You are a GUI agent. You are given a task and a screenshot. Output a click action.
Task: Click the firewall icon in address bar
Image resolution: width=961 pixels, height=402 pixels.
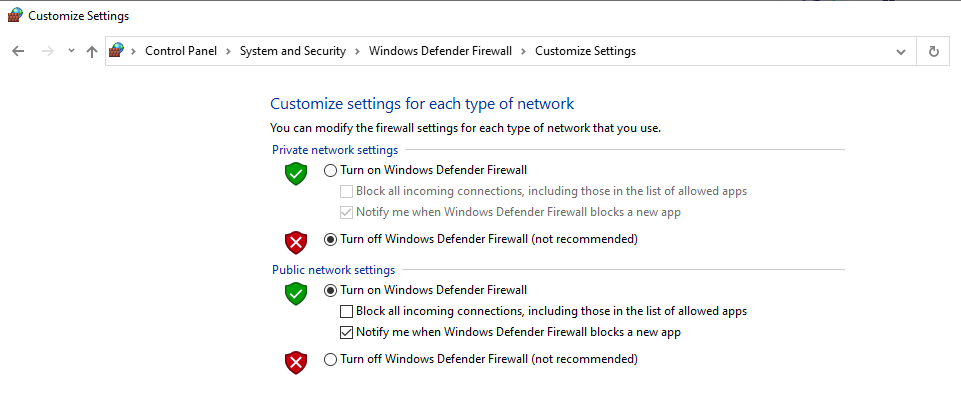click(x=116, y=51)
